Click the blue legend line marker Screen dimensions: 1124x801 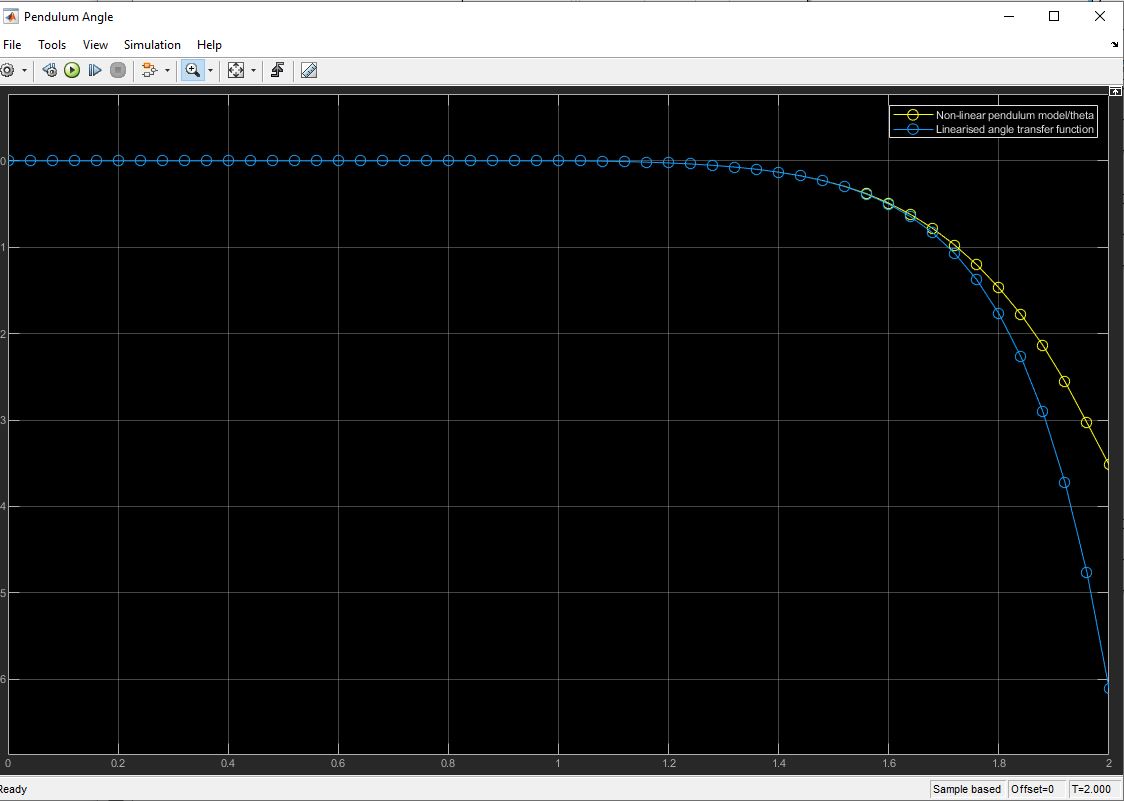(x=913, y=130)
